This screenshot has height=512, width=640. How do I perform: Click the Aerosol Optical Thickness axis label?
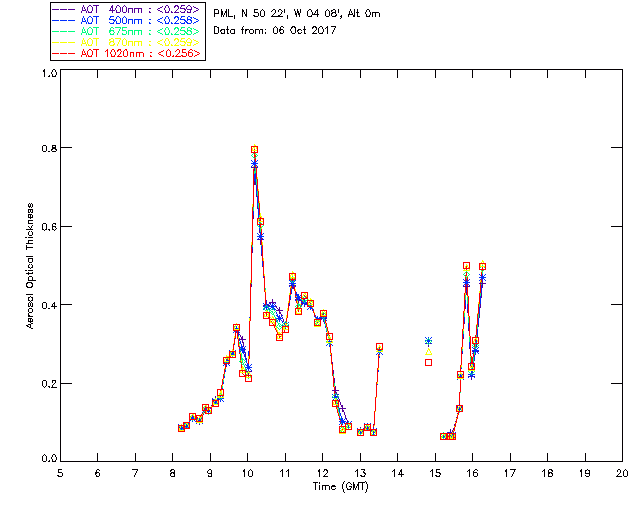pyautogui.click(x=30, y=266)
